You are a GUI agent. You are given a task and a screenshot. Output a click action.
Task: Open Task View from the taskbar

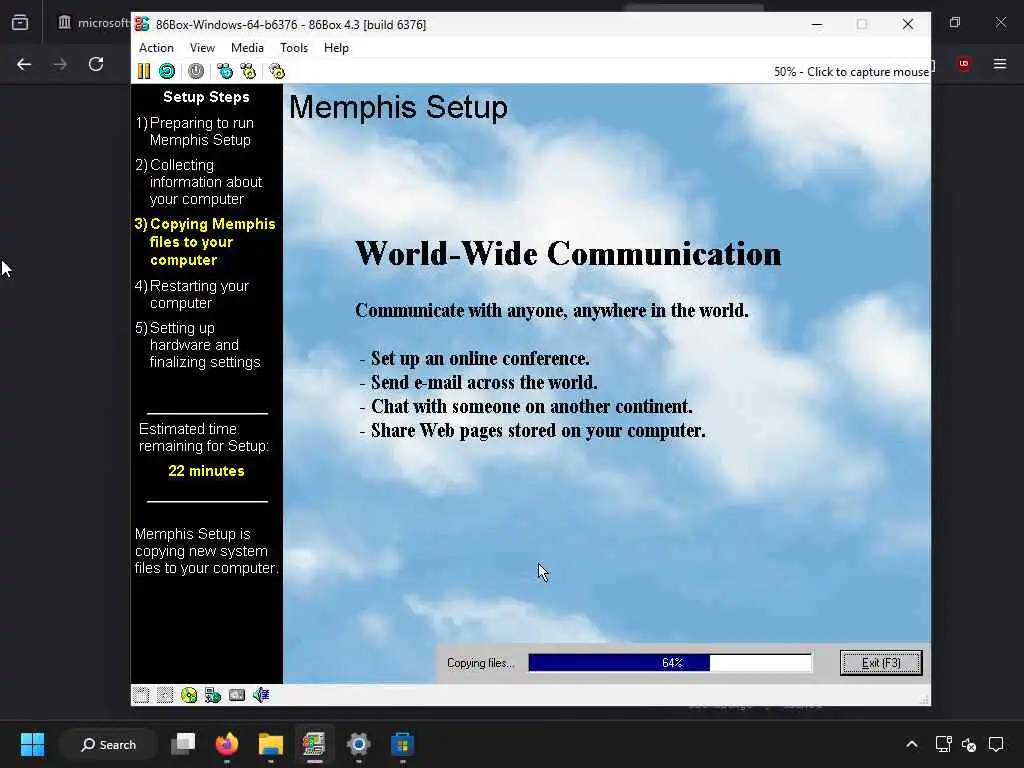[183, 744]
